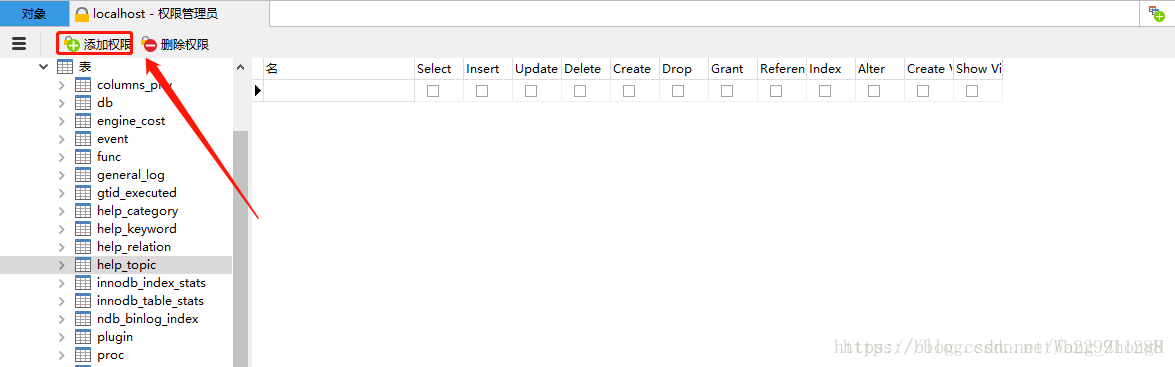Tick the Insert privilege checkbox
Image resolution: width=1175 pixels, height=367 pixels.
[482, 91]
